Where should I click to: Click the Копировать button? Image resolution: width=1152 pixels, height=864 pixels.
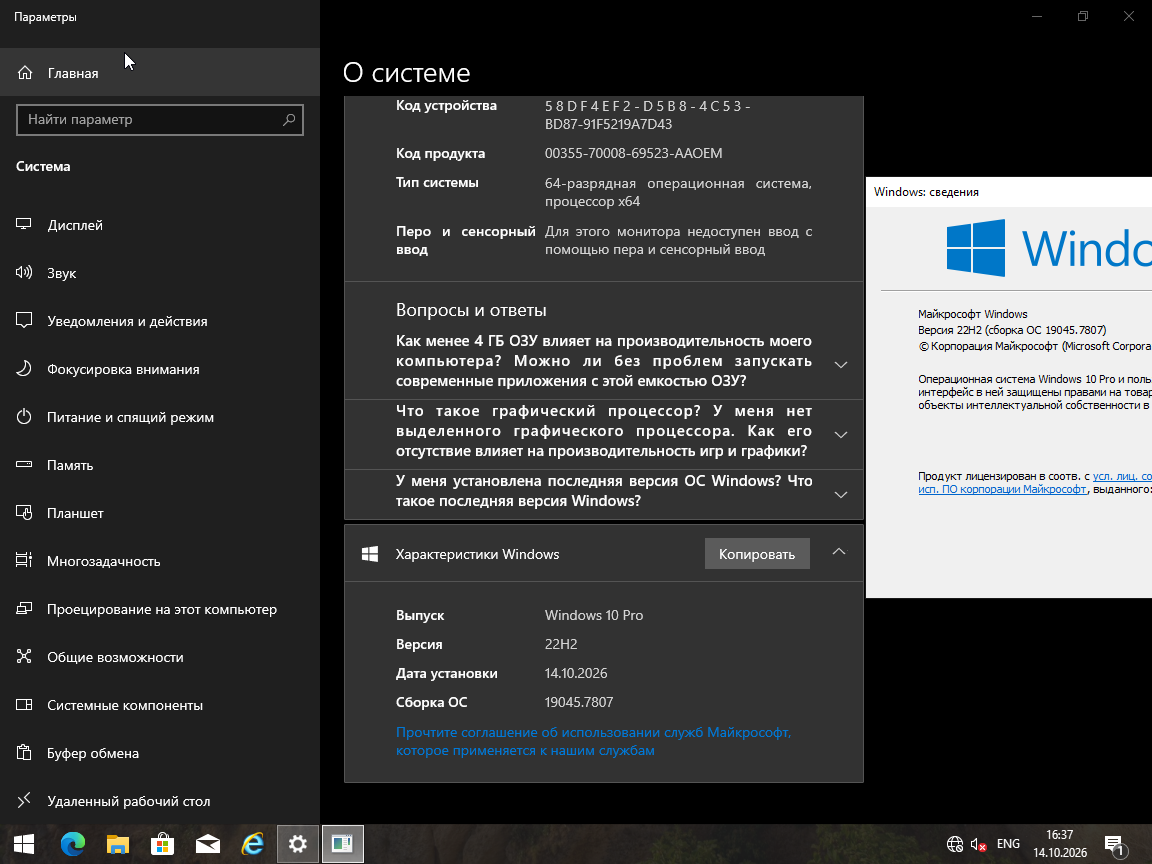click(x=757, y=554)
